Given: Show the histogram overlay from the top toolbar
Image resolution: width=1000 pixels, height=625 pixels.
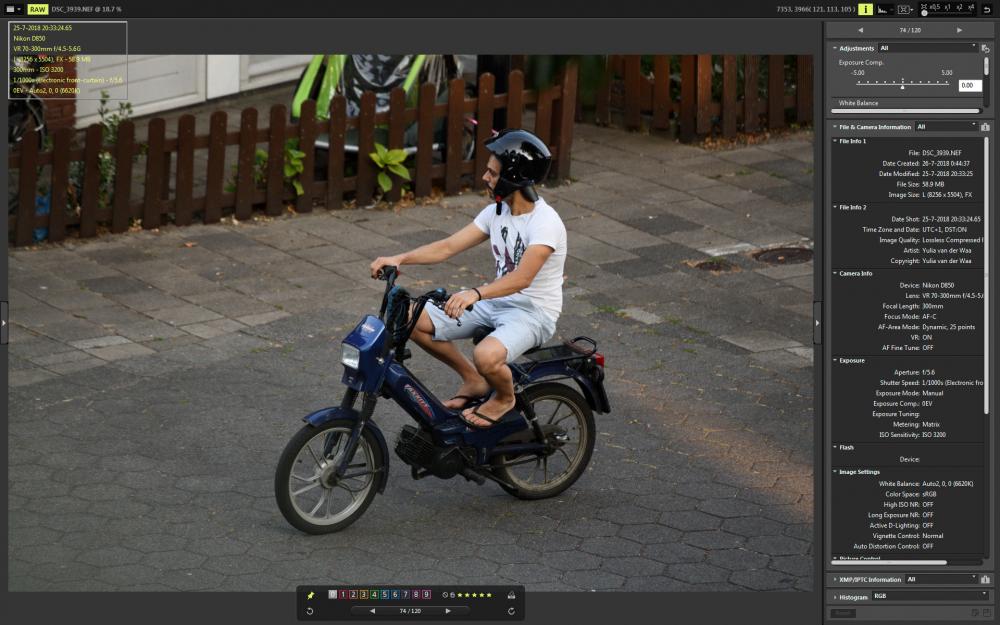Looking at the screenshot, I should [x=885, y=9].
